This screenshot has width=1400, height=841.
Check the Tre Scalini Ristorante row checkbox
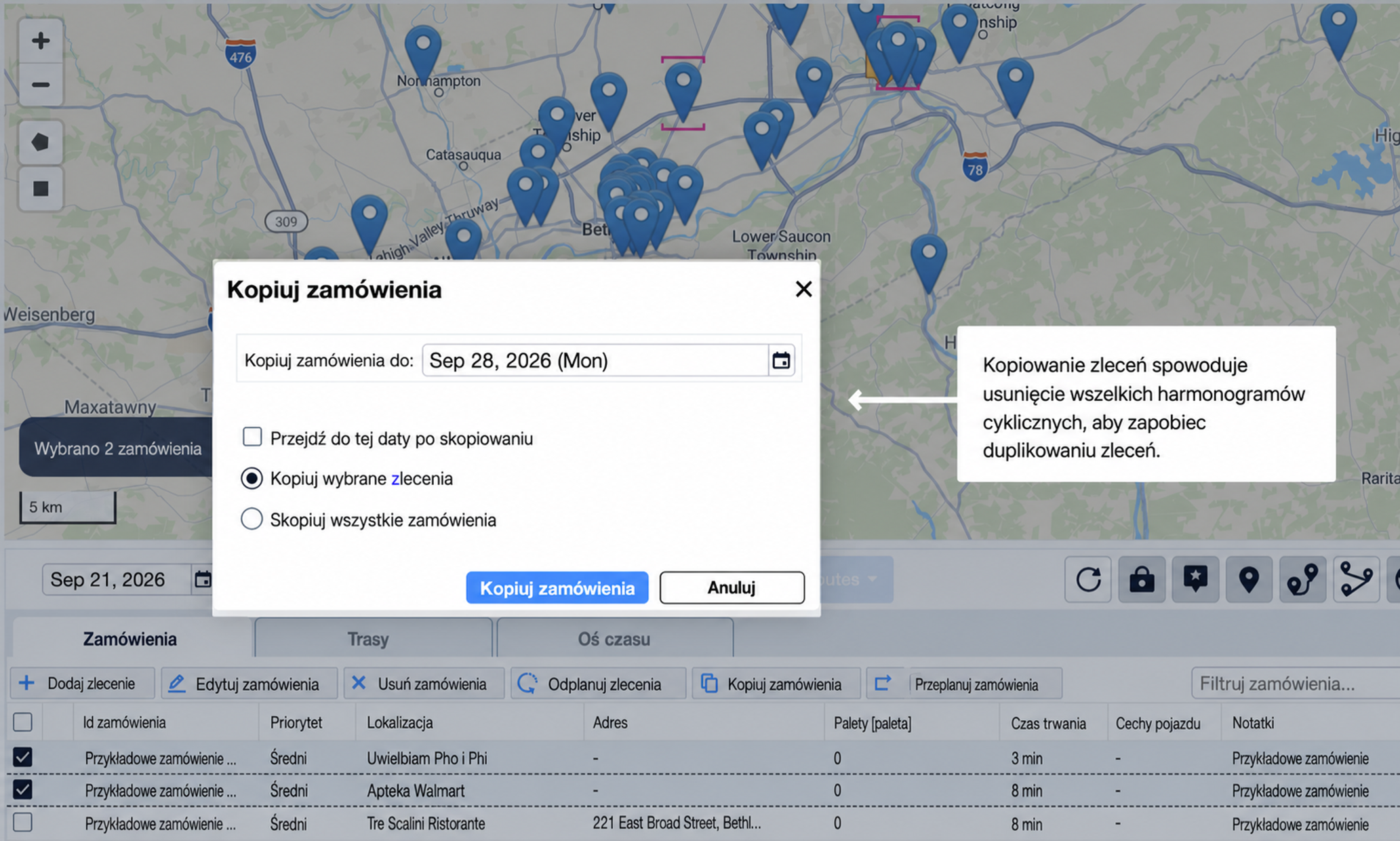tap(22, 822)
